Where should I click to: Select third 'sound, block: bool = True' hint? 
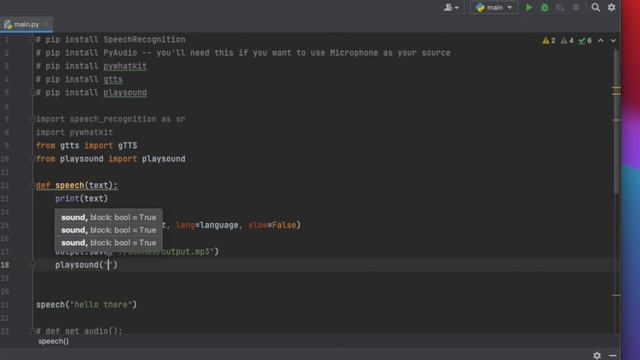click(109, 242)
